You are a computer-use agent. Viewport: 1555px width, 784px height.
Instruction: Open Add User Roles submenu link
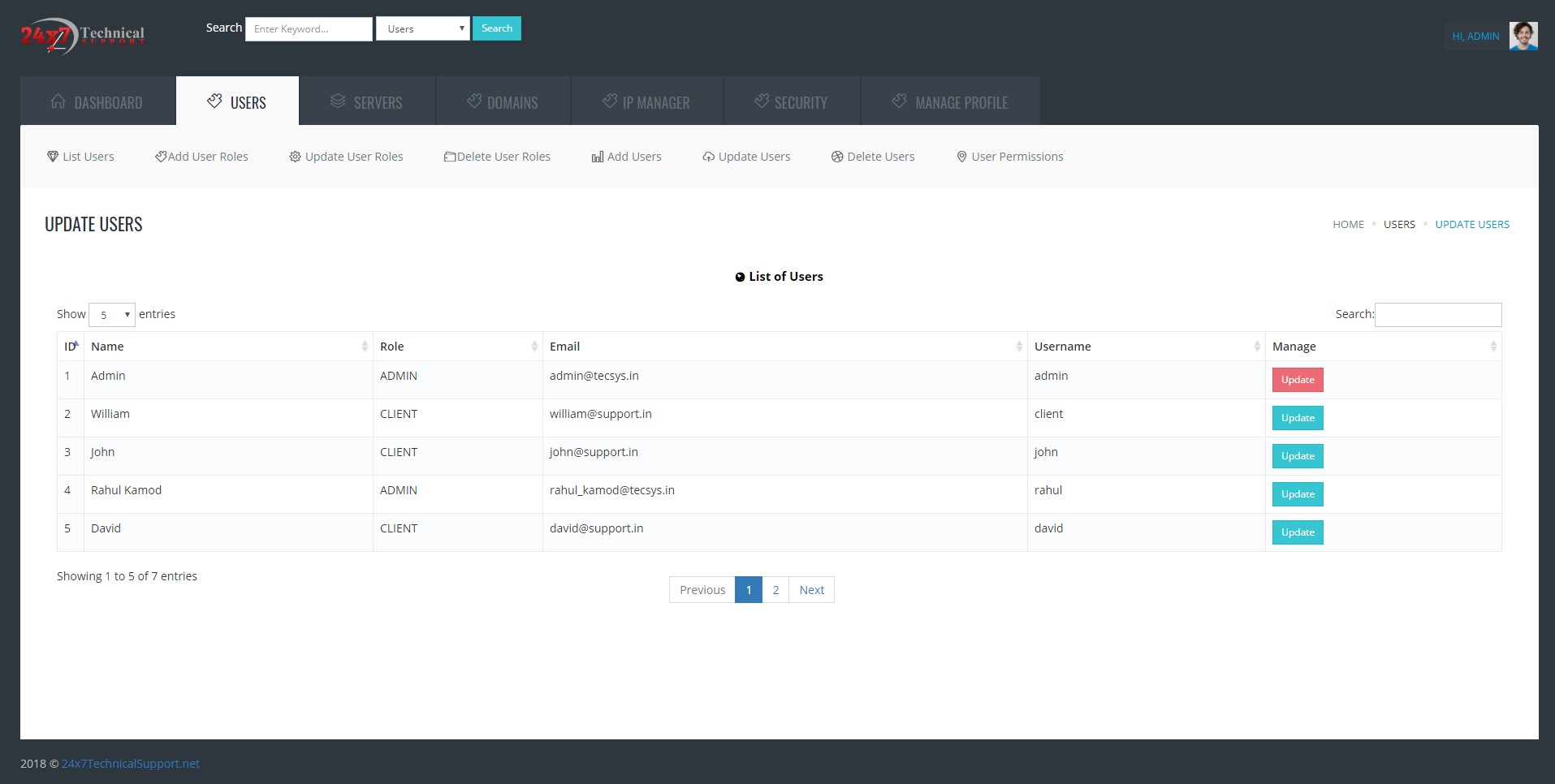[x=202, y=157]
